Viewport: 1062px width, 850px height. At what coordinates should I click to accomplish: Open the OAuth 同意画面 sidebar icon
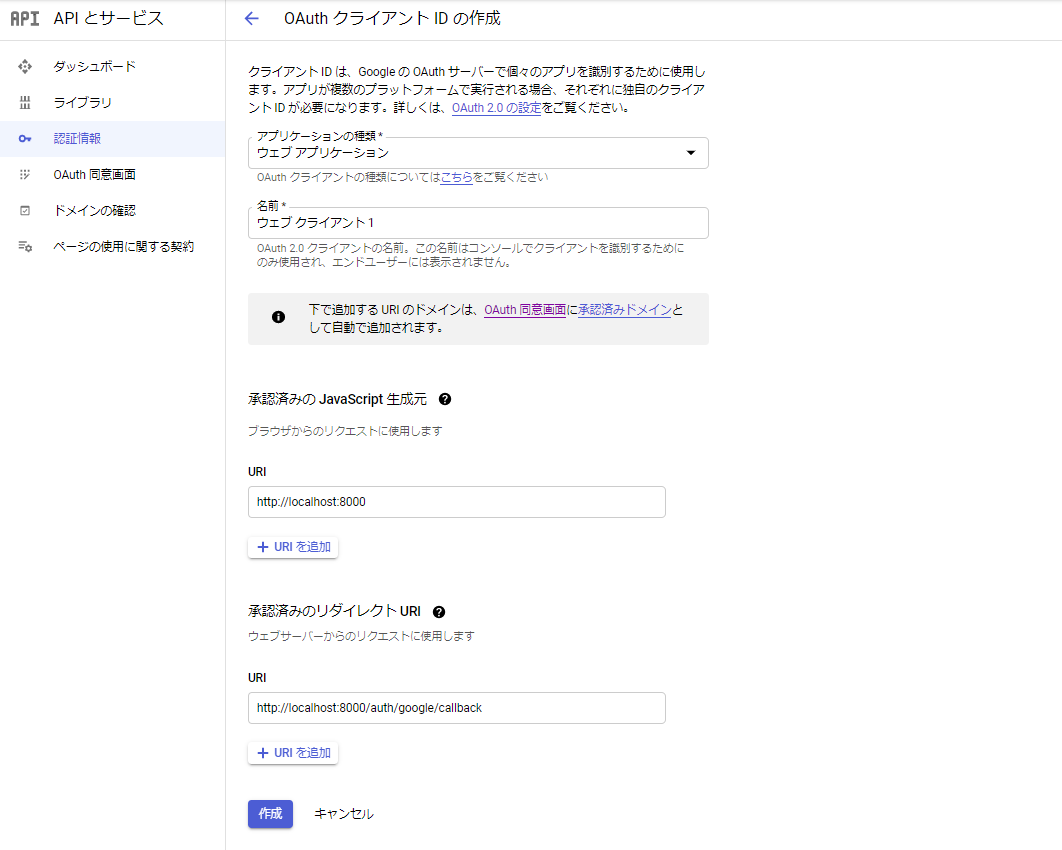(x=24, y=174)
